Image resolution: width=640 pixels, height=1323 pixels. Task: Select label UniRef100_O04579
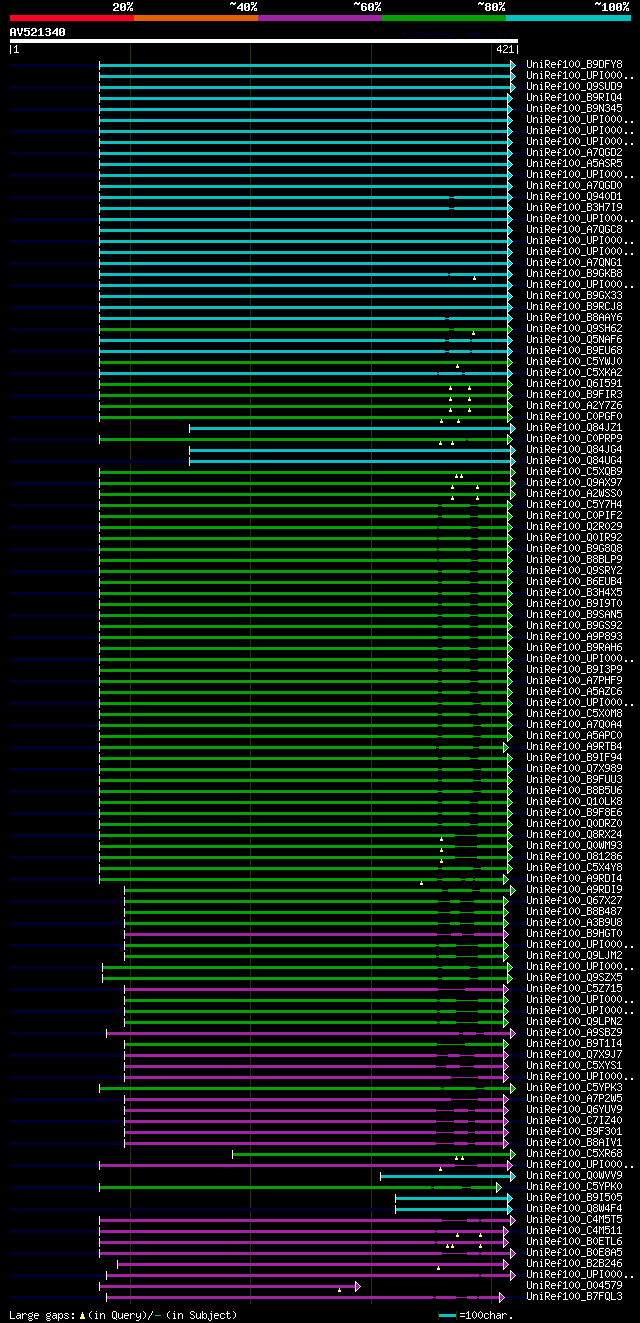574,1286
